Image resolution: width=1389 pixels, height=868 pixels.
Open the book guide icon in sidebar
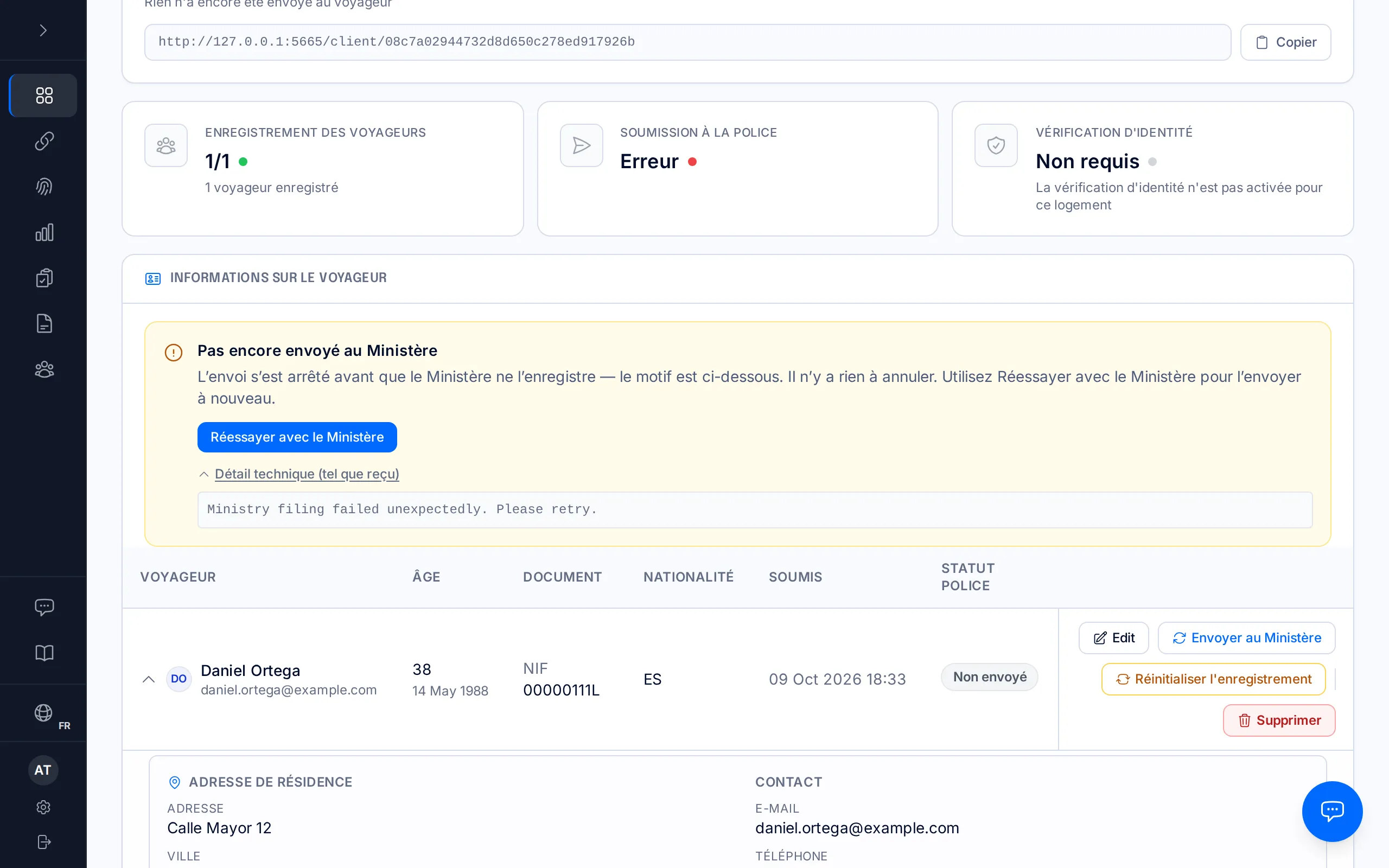[43, 653]
